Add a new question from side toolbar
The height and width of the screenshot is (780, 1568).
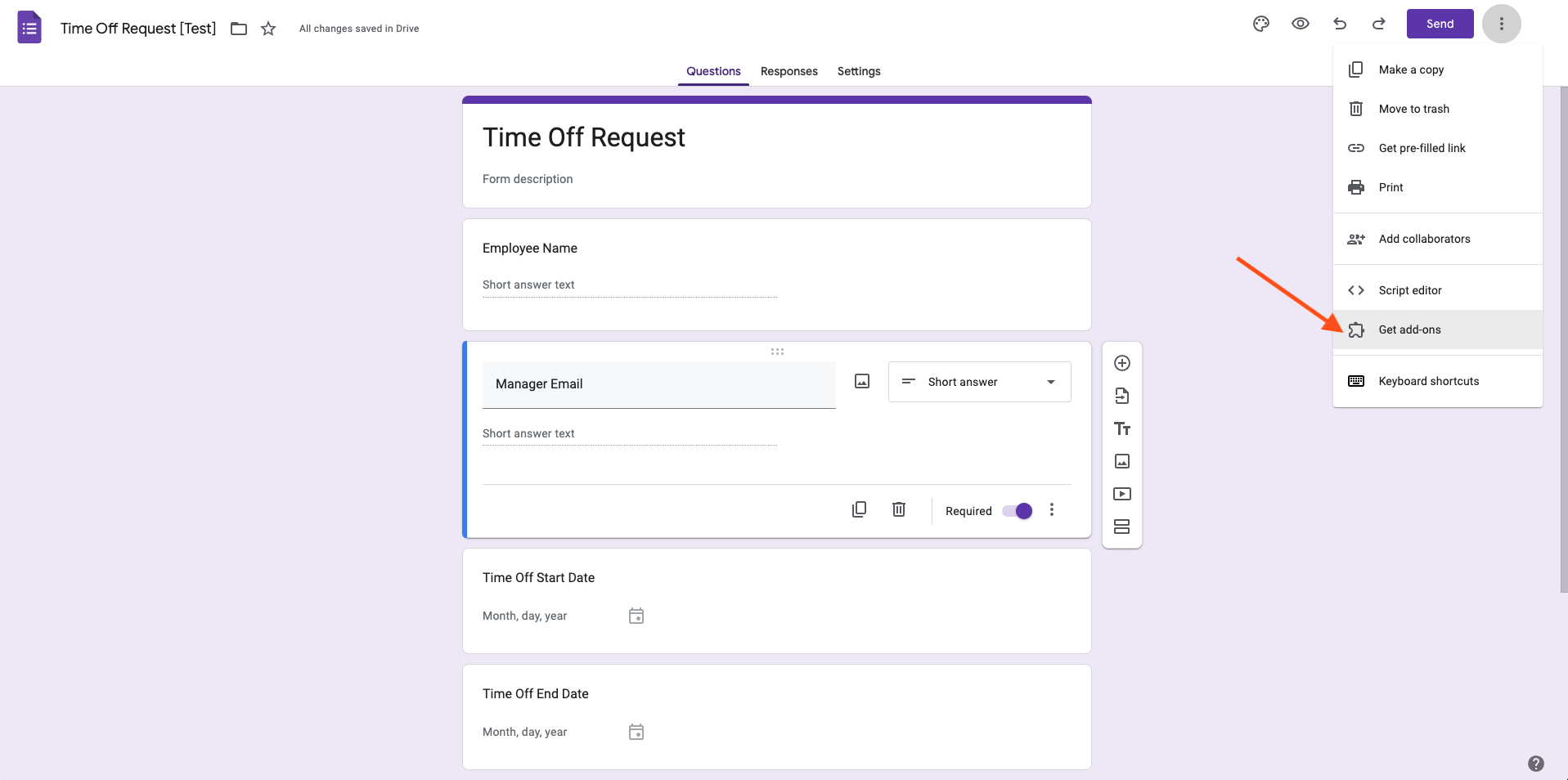click(1122, 363)
